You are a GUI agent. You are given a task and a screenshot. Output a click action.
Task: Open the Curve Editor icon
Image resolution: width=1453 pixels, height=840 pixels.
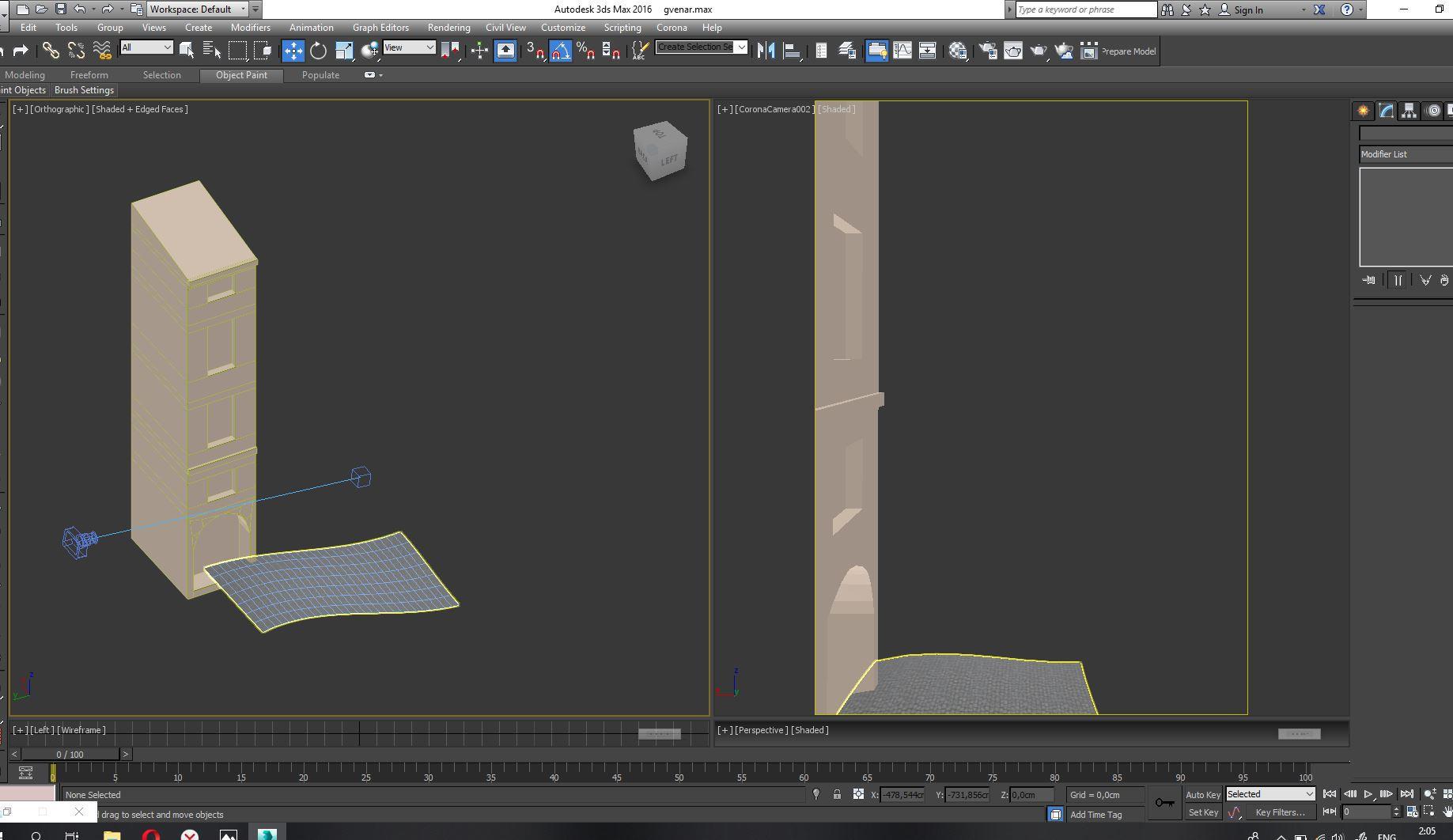pos(902,51)
